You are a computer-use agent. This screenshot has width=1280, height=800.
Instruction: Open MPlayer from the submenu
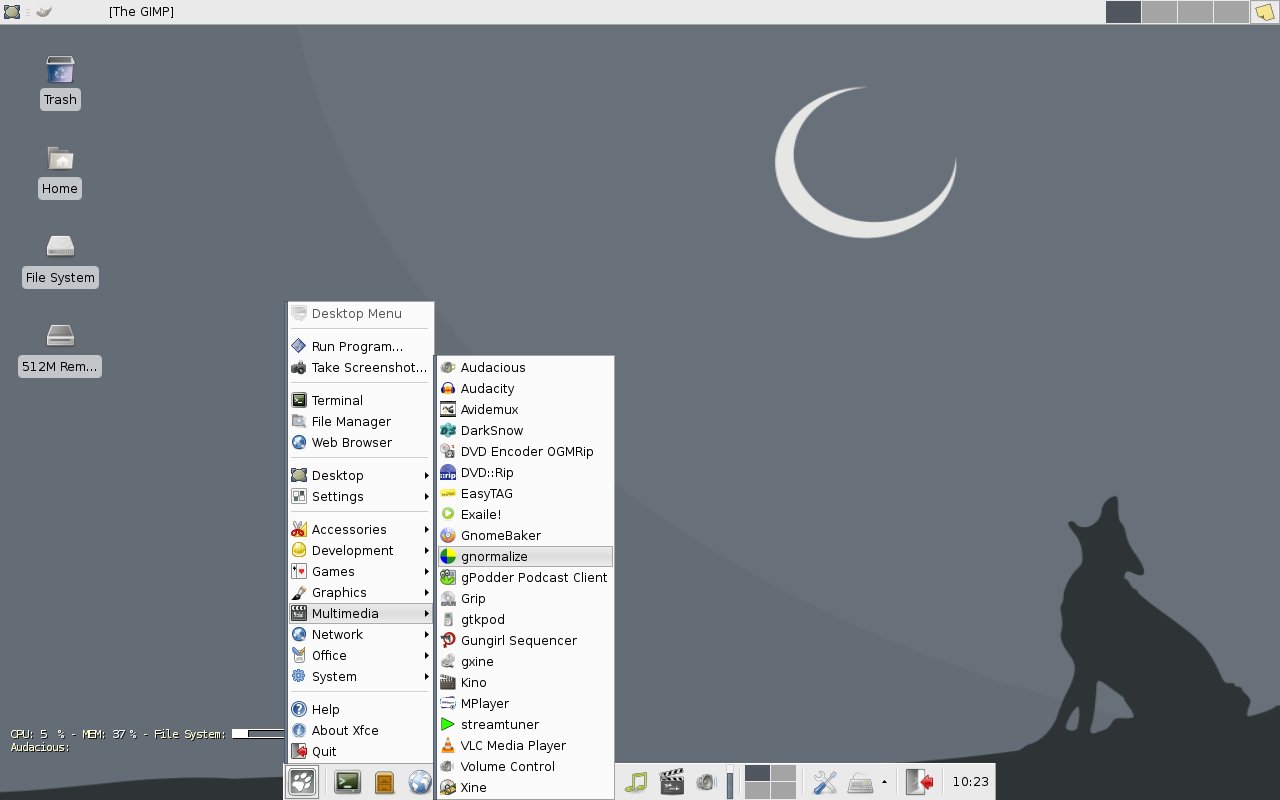(525, 703)
